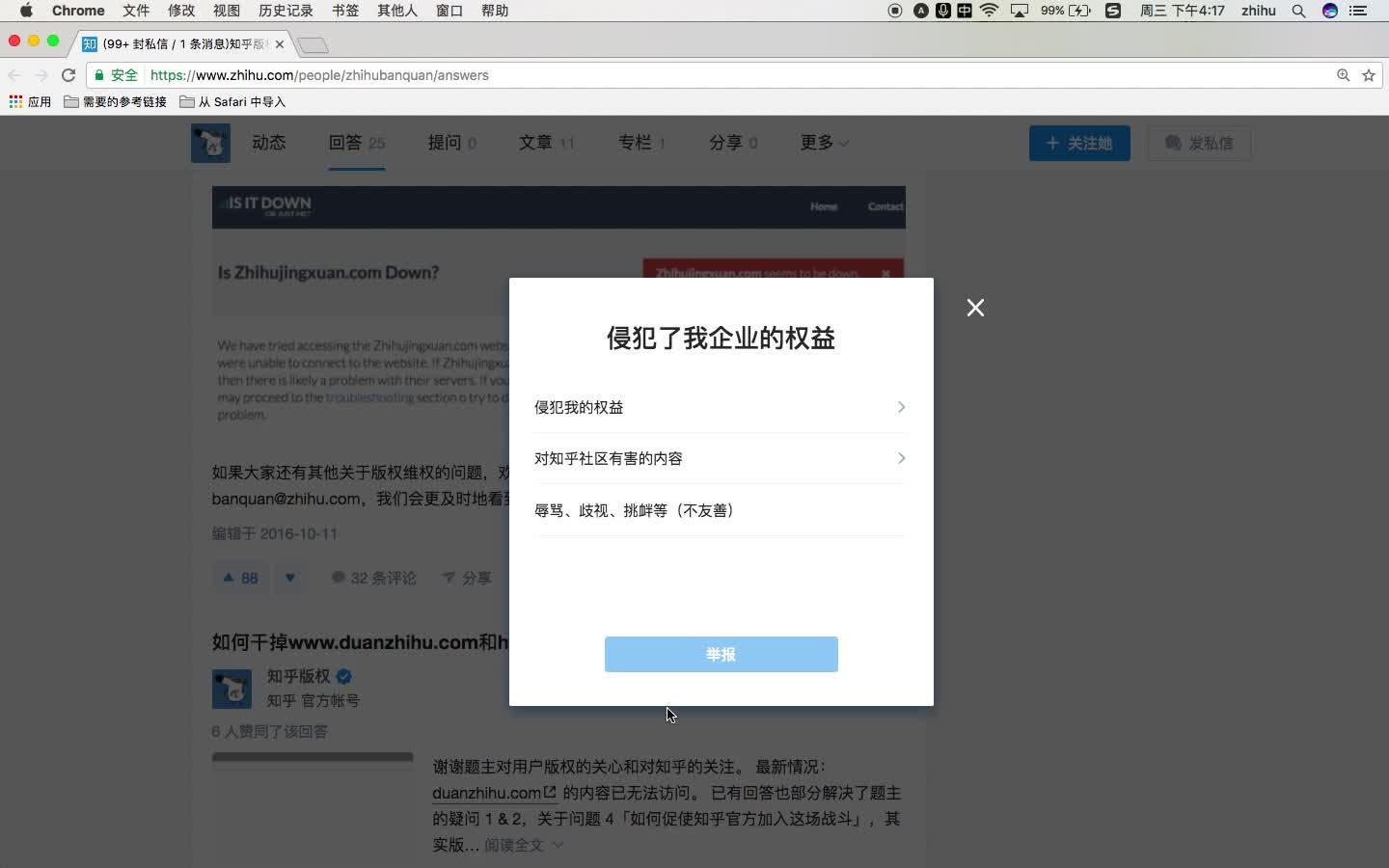The width and height of the screenshot is (1389, 868).
Task: Open Spotlight search magnifier icon
Action: tap(1299, 11)
